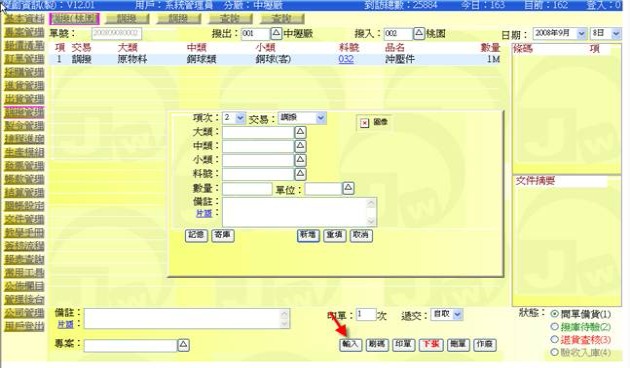Open 出貨管理 in the left sidebar
The image size is (630, 368).
point(25,99)
